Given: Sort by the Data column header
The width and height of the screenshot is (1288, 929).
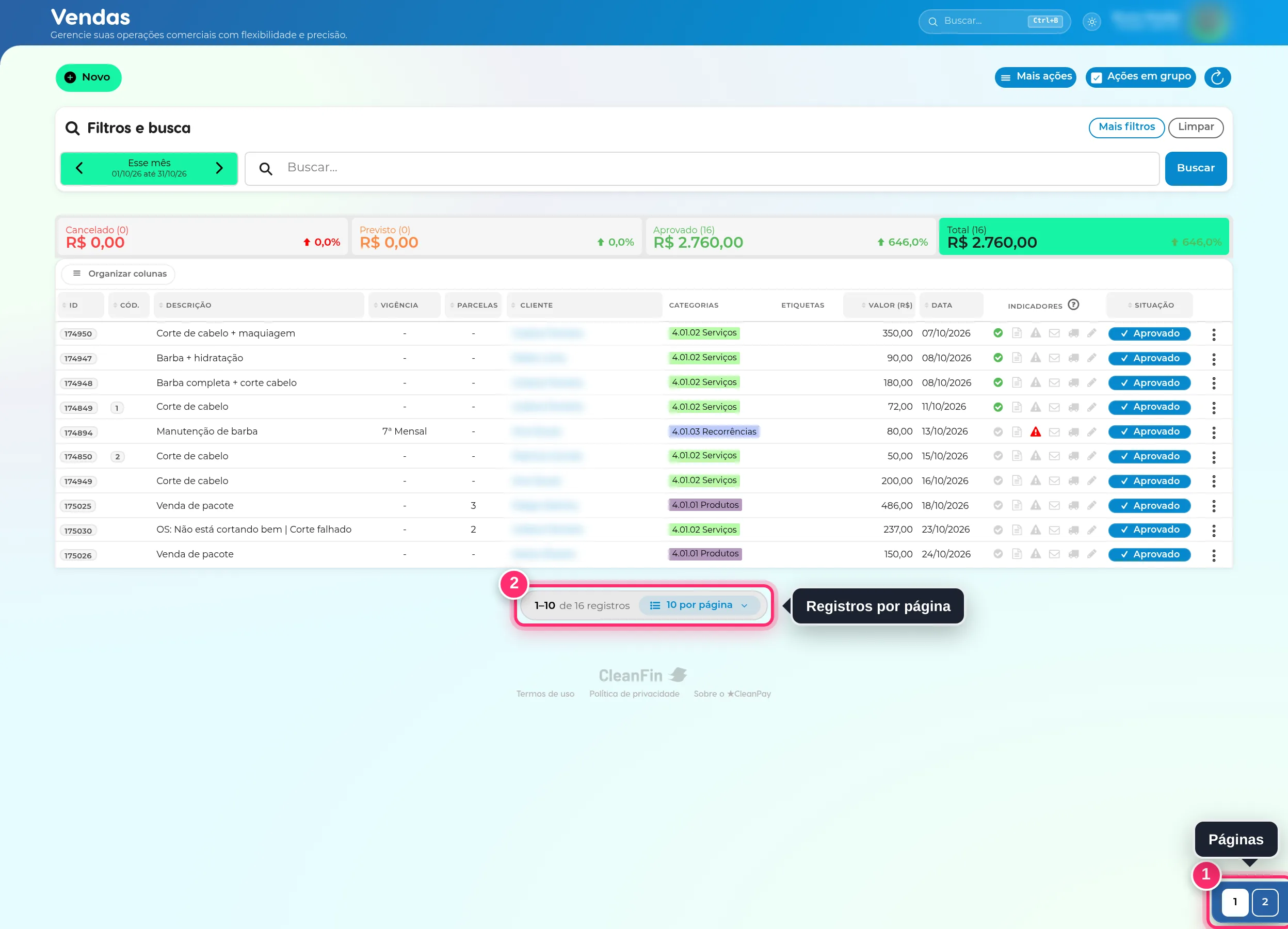Looking at the screenshot, I should (951, 305).
